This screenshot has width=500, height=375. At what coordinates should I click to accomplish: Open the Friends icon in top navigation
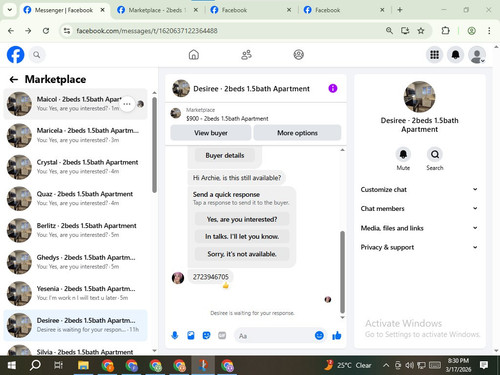pyautogui.click(x=246, y=55)
